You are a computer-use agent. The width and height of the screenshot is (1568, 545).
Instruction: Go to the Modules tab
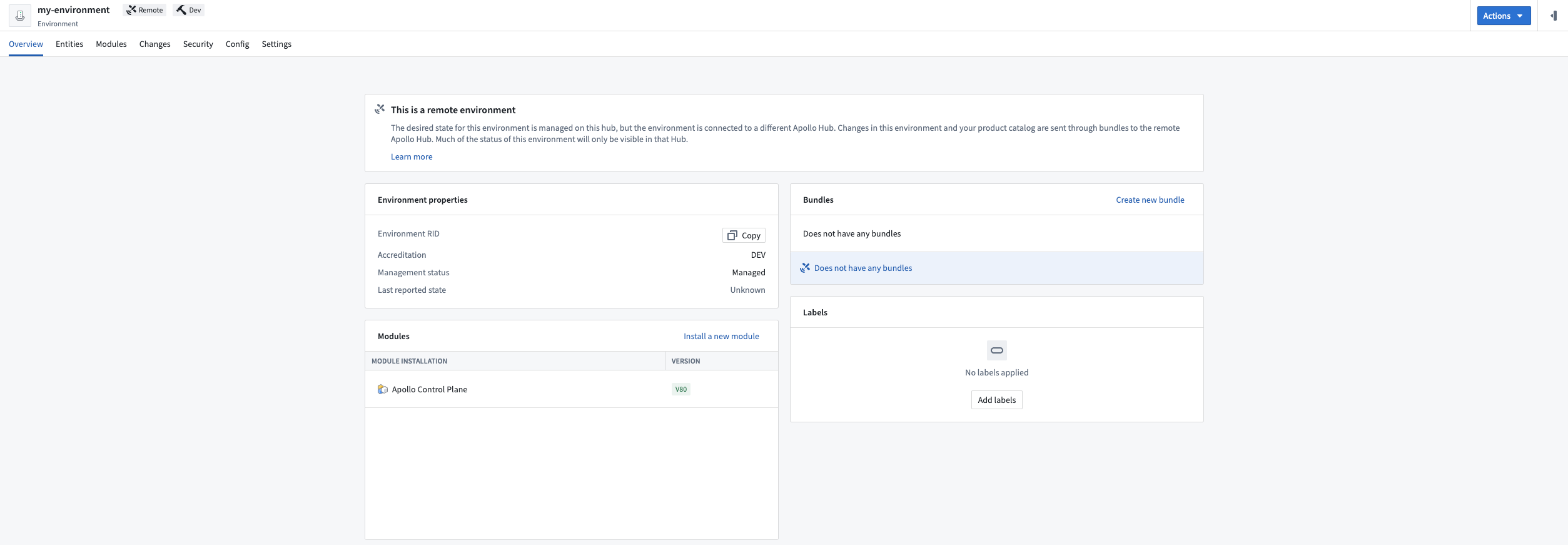pos(111,44)
